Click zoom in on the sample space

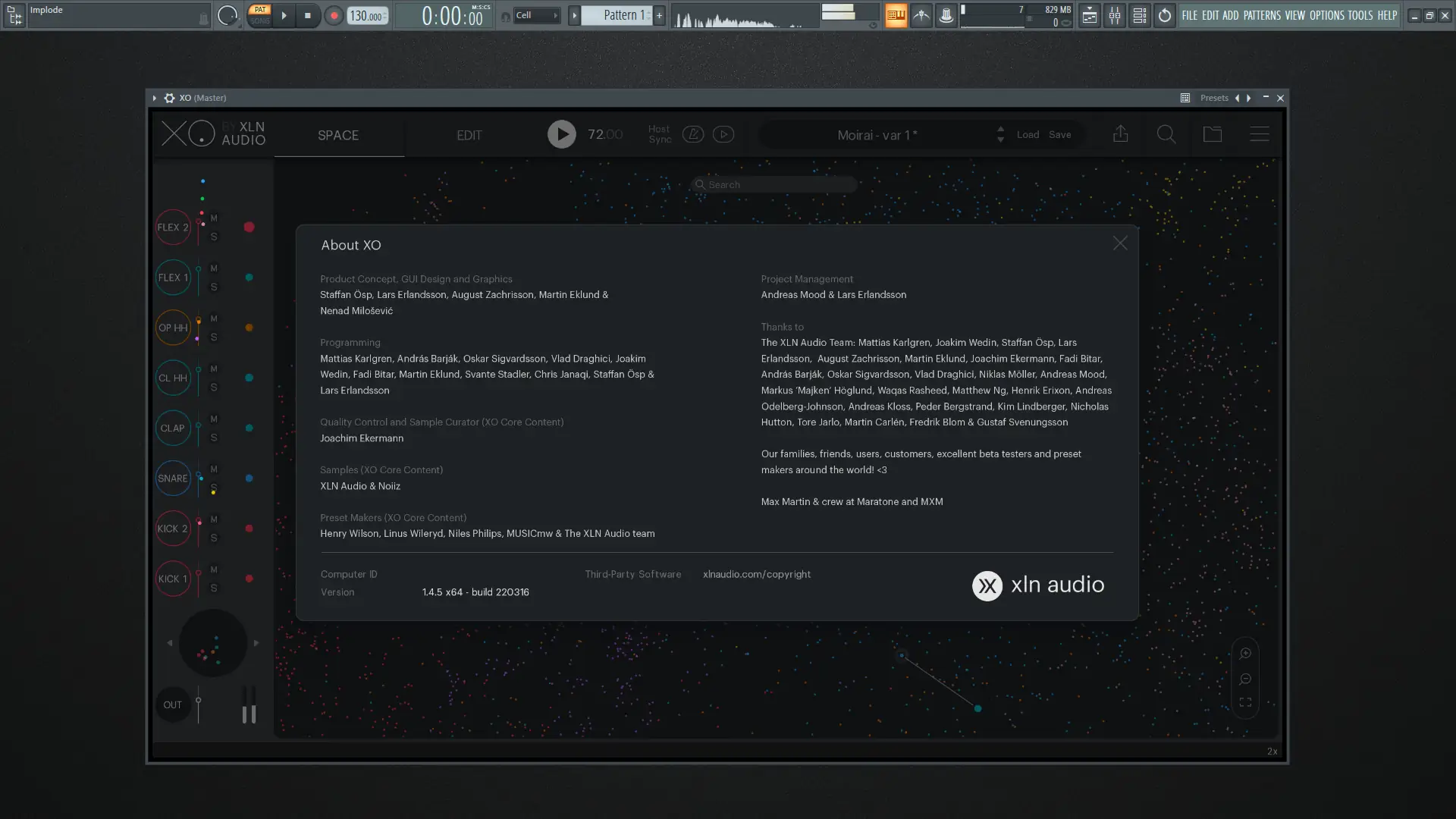coord(1245,653)
